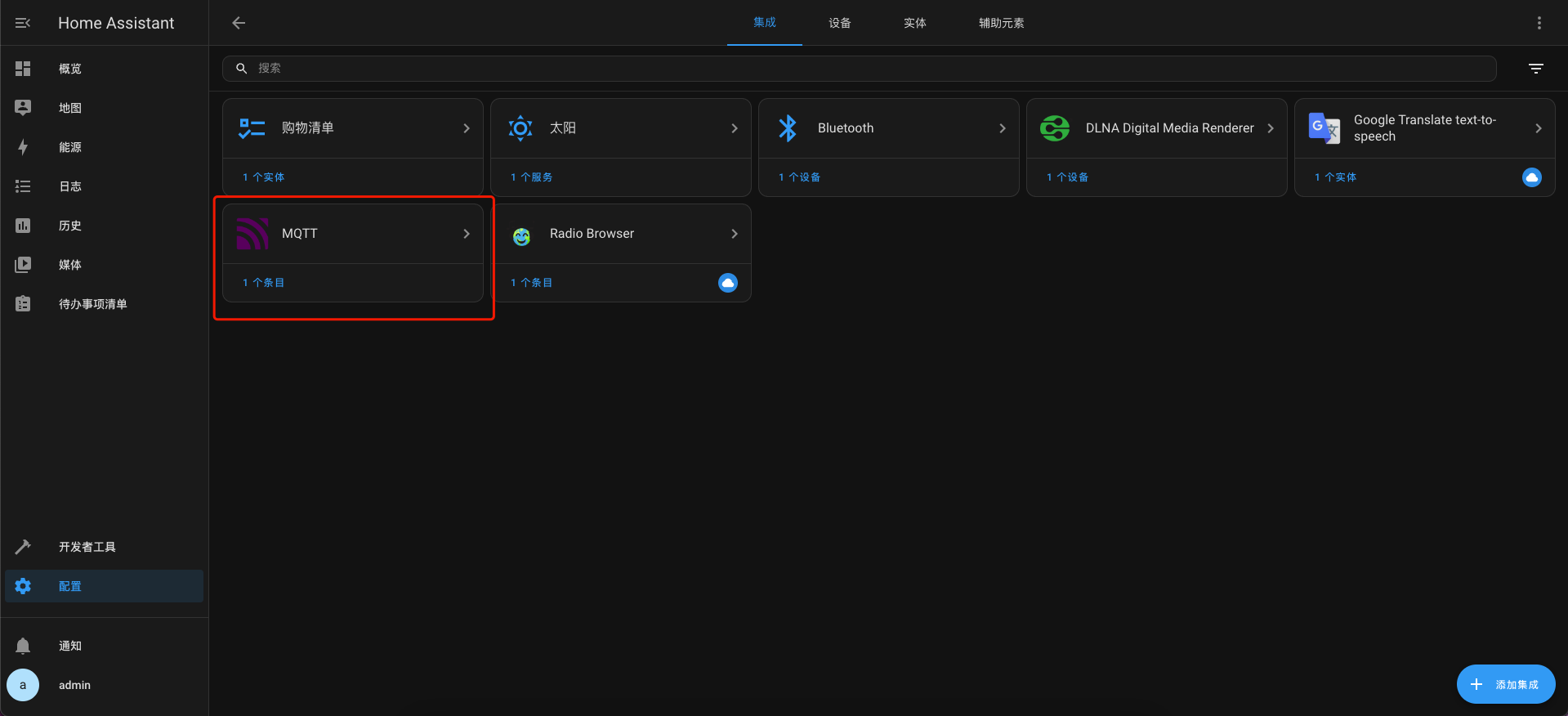1568x716 pixels.
Task: Click the 能源 energy lightning icon
Action: (x=23, y=147)
